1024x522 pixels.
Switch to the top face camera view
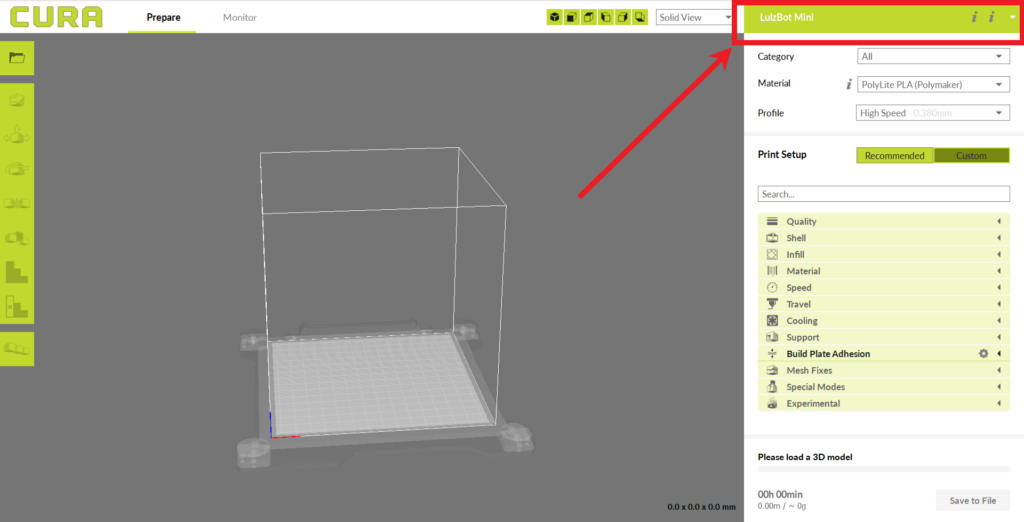588,18
